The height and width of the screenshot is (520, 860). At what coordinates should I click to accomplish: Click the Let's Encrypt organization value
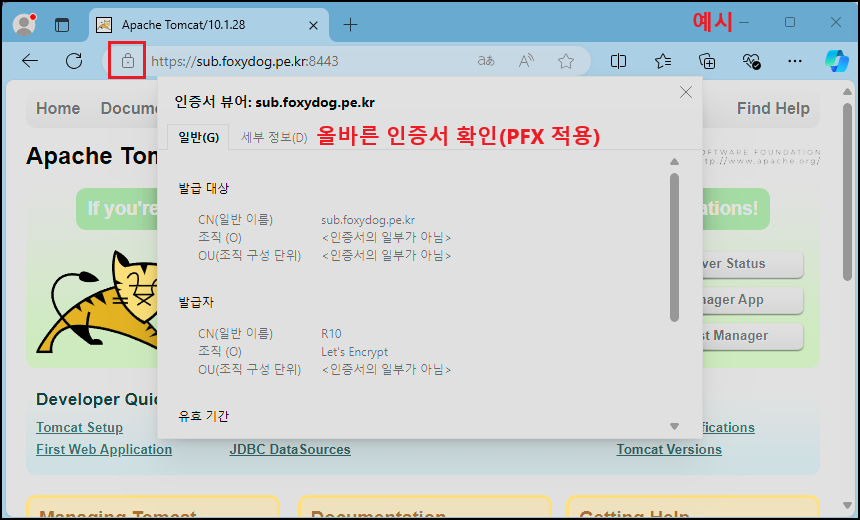point(354,352)
